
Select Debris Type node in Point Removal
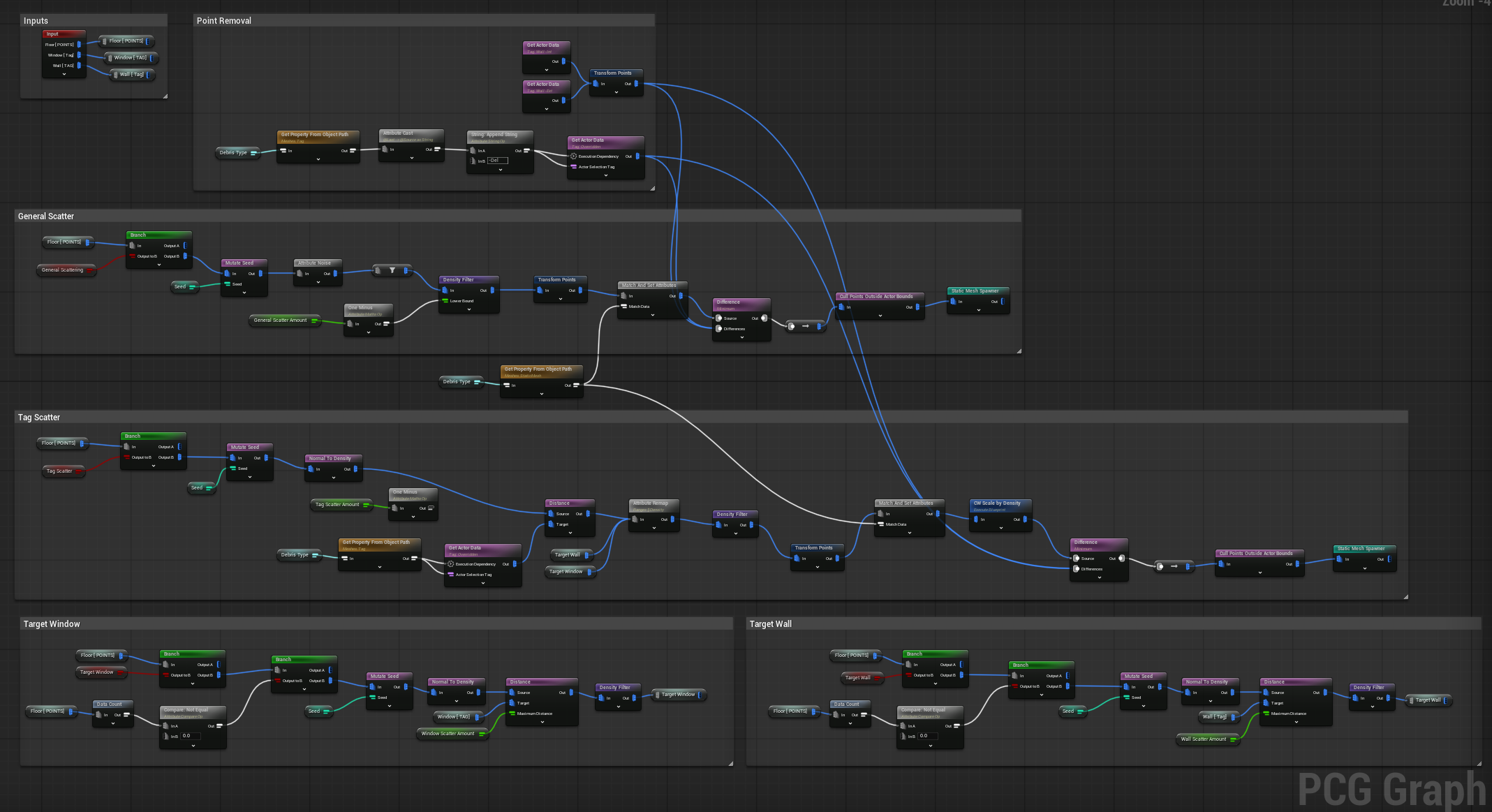click(x=238, y=153)
